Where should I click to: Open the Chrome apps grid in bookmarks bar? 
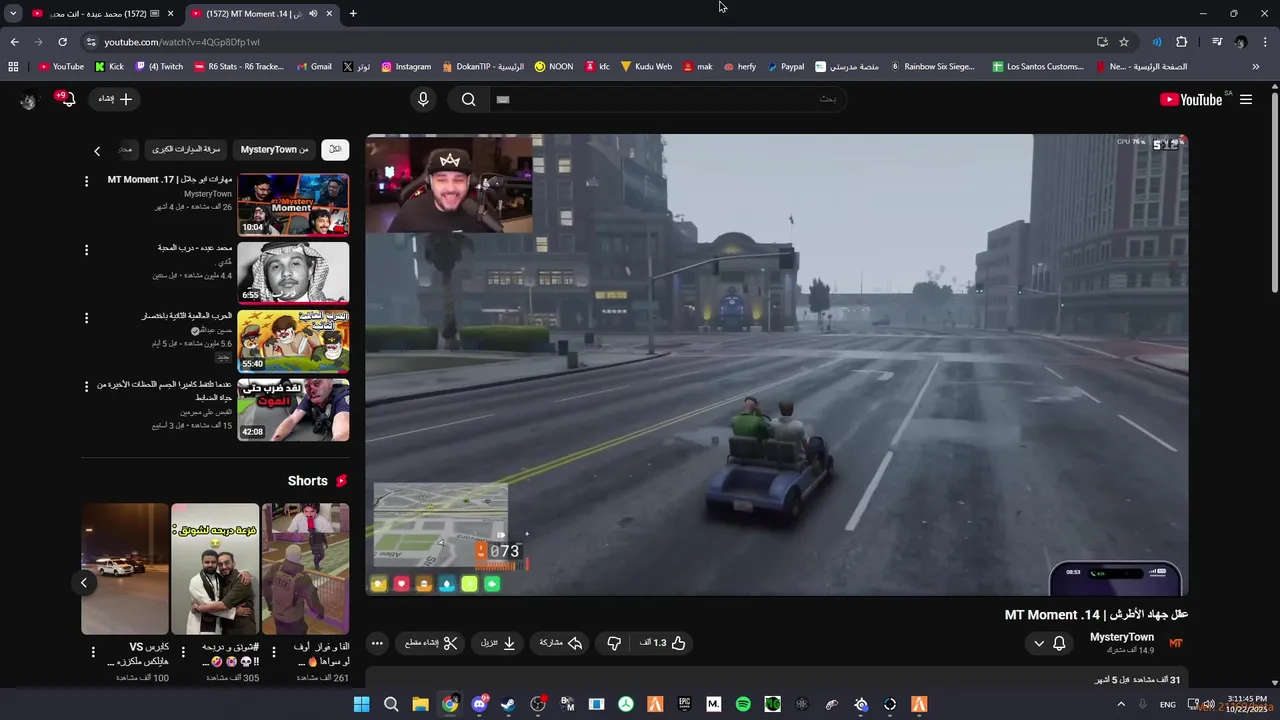(x=13, y=67)
